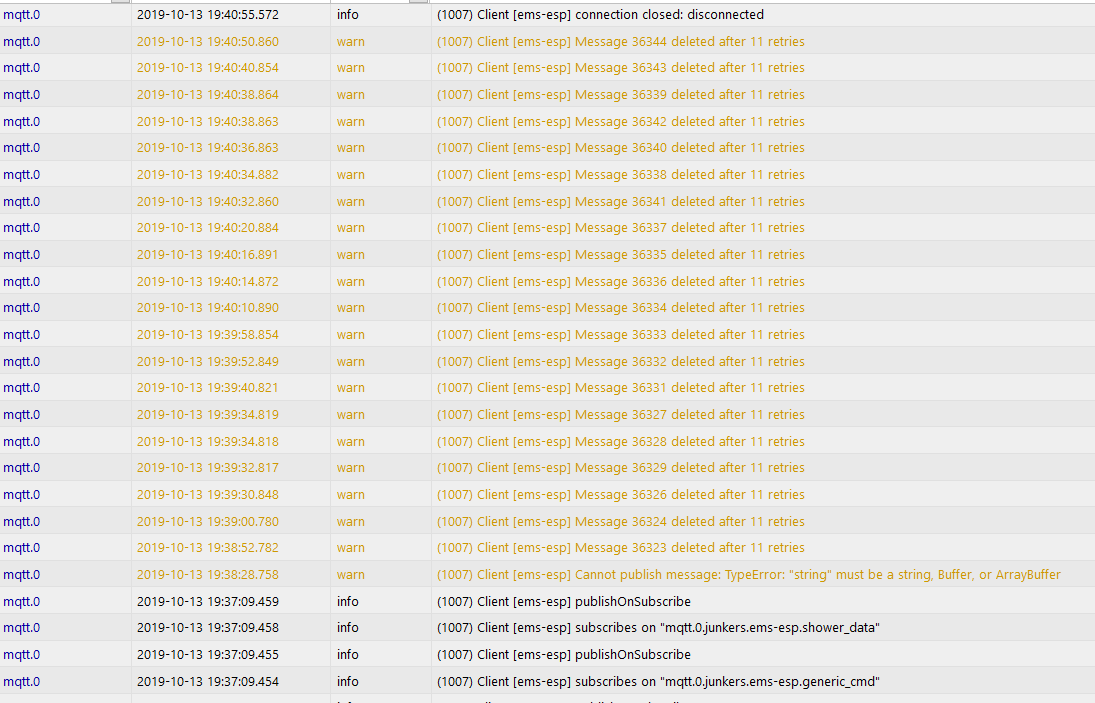This screenshot has height=703, width=1095.
Task: Click the connection closed: disconnected log message
Action: click(x=600, y=15)
